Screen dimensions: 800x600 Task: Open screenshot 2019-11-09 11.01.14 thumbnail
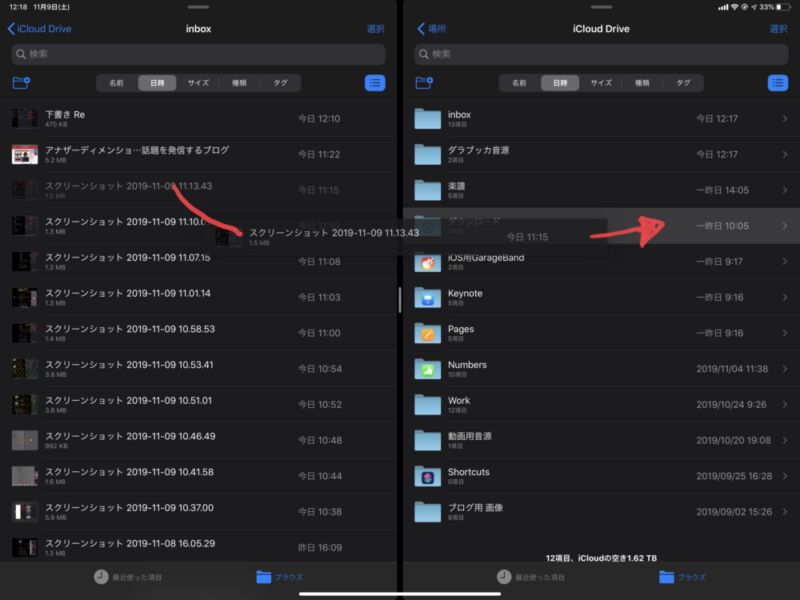point(24,297)
